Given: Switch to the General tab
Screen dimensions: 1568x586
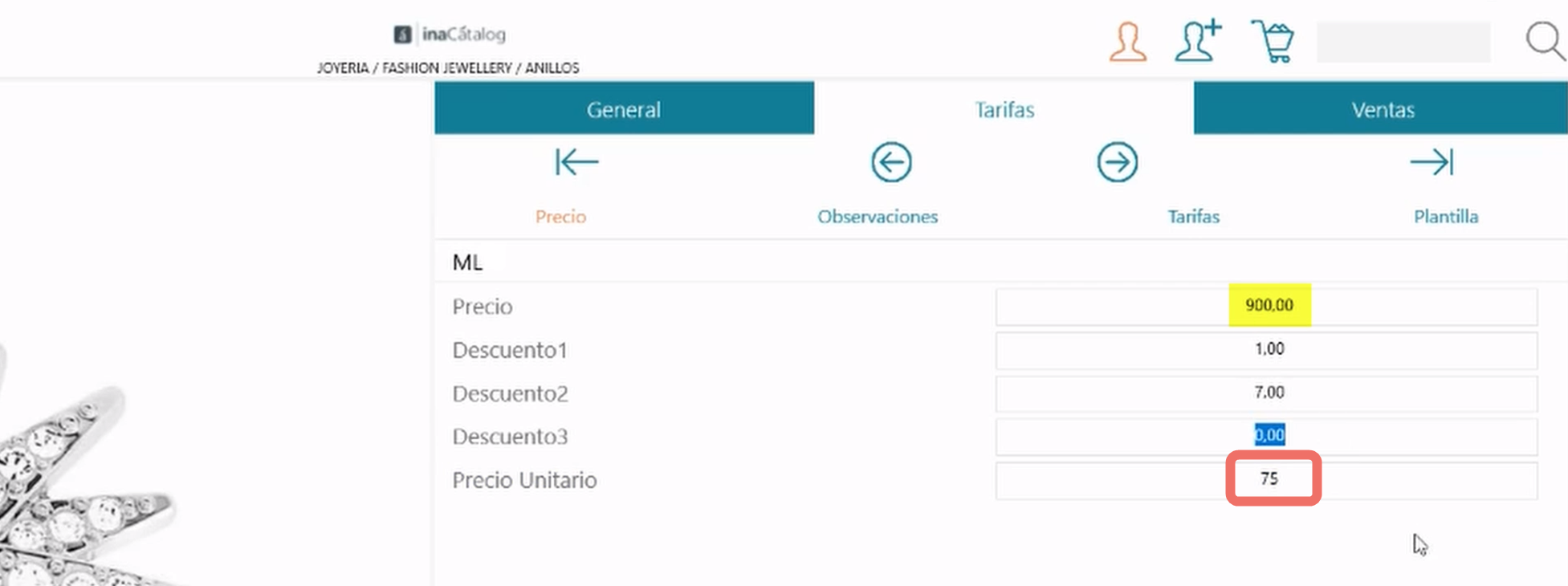Looking at the screenshot, I should coord(624,108).
